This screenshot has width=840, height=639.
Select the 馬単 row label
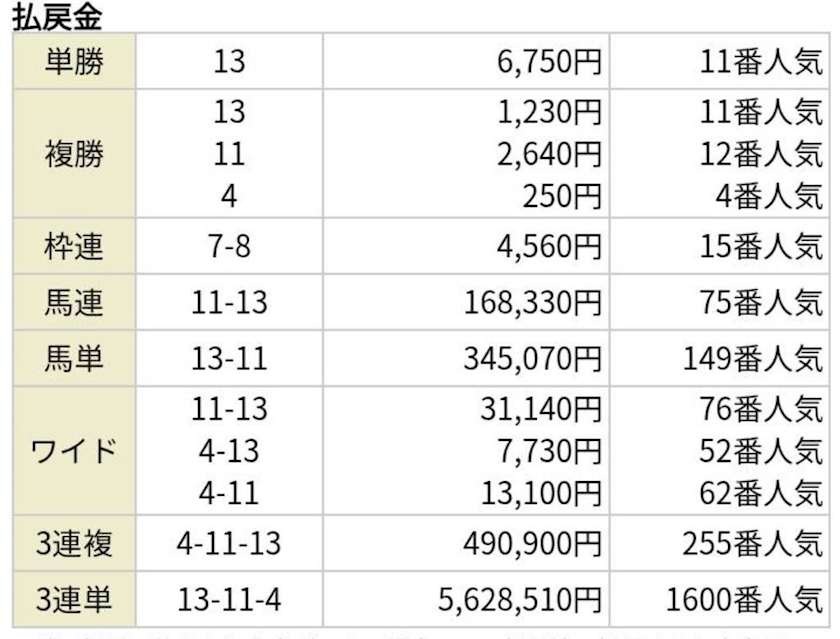75,358
